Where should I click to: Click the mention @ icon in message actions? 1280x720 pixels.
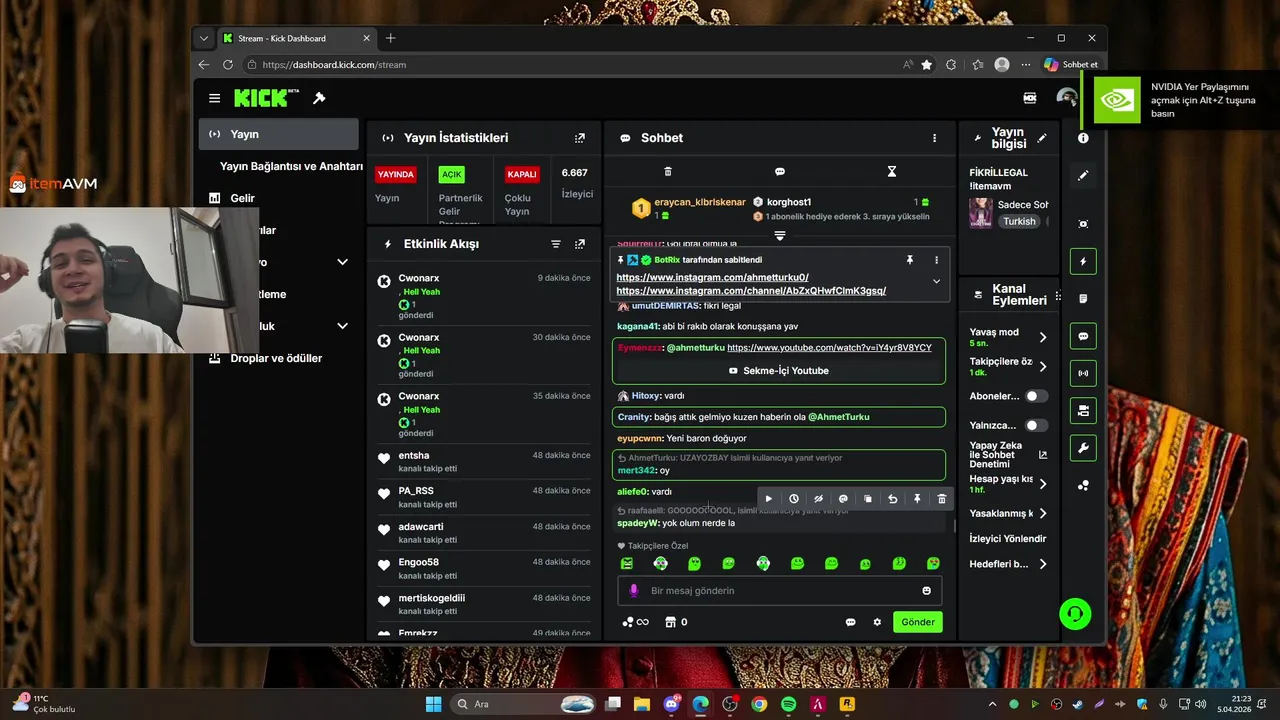click(843, 499)
